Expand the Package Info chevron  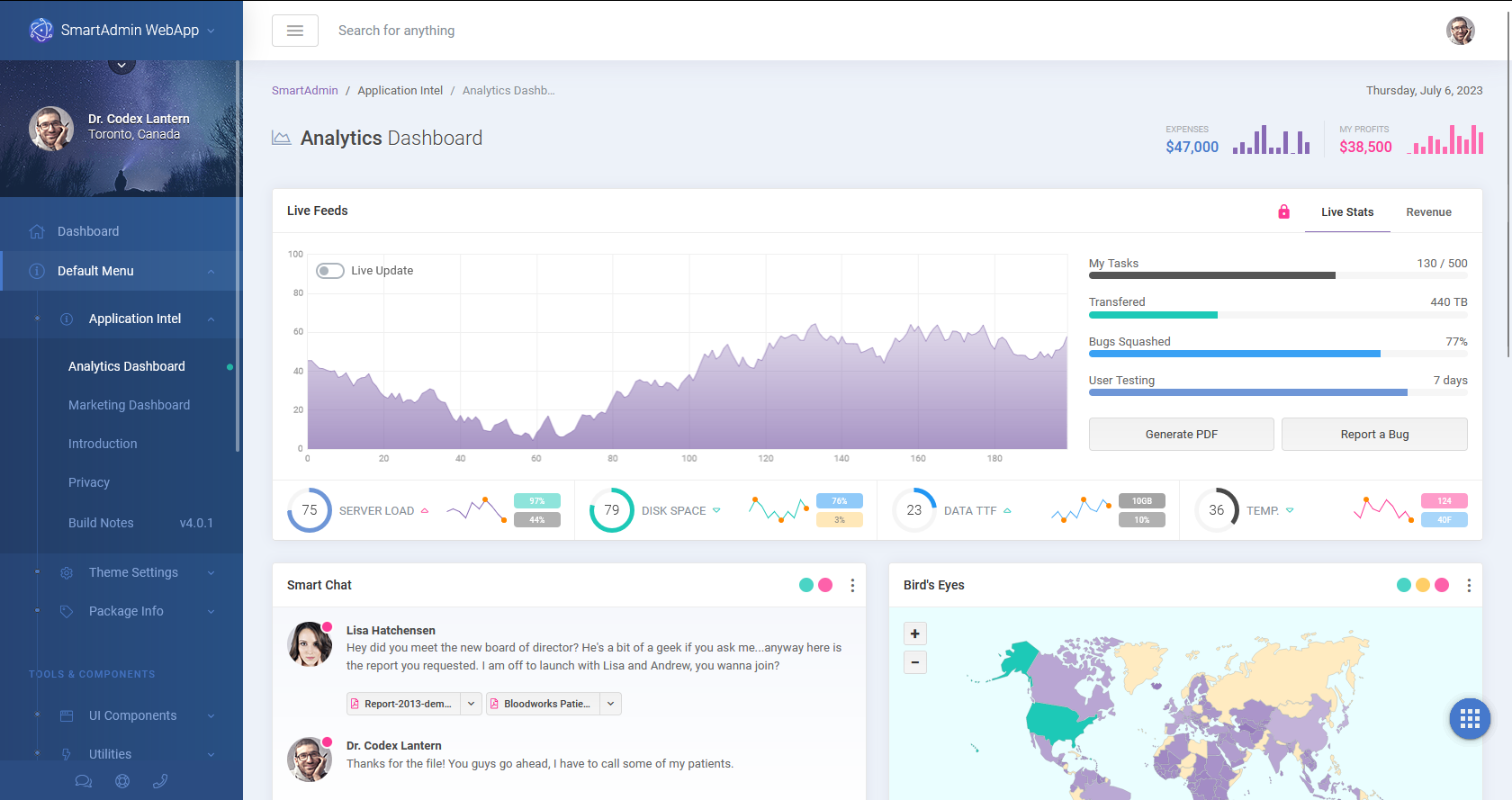(211, 611)
